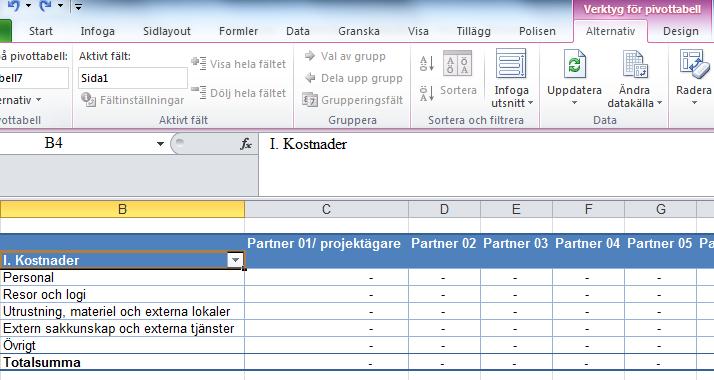This screenshot has width=714, height=380.
Task: Click the Ändra datakälla icon
Action: (635, 64)
